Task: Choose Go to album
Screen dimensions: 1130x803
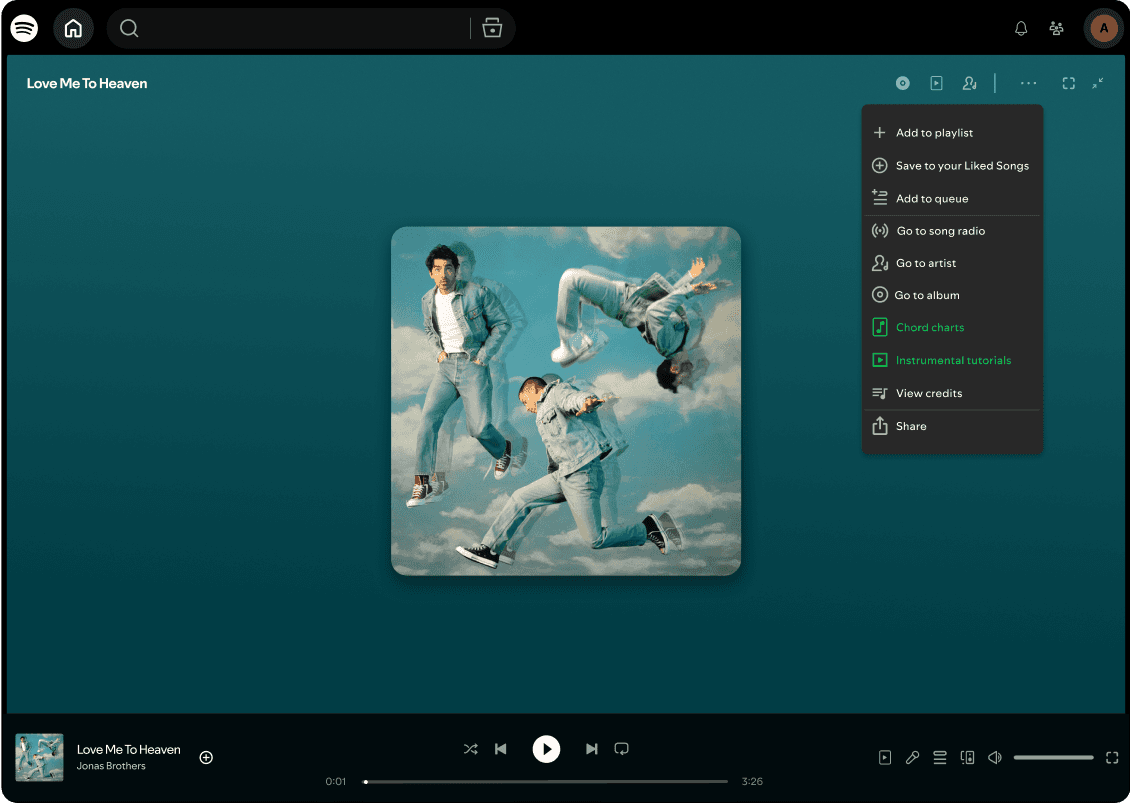Action: (x=952, y=295)
